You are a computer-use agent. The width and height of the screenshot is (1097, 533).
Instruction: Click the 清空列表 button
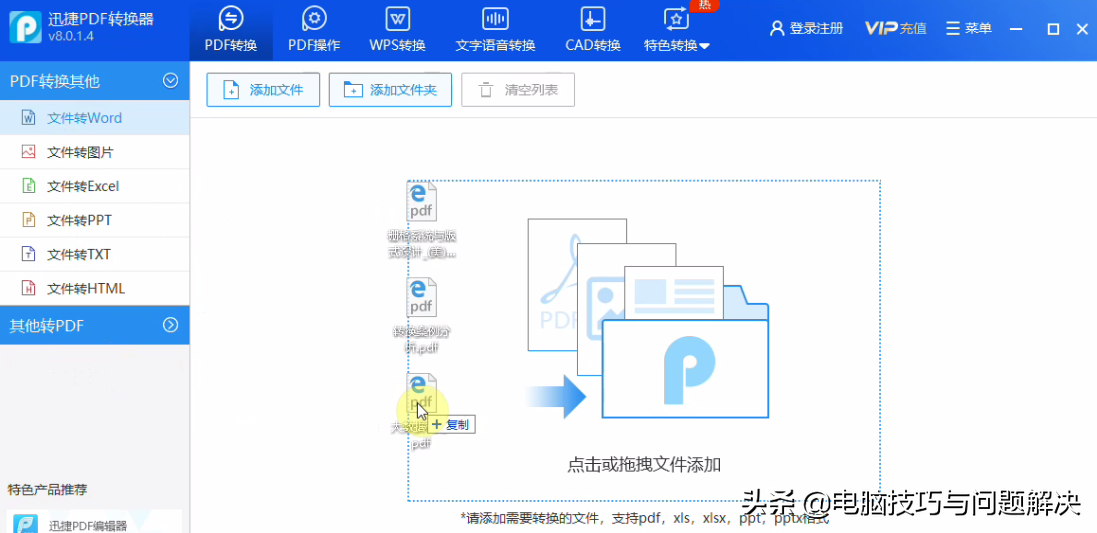pos(518,90)
